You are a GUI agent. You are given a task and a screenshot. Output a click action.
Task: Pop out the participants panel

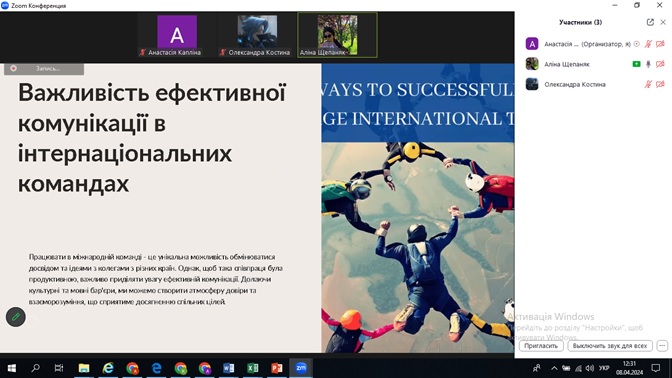pos(650,22)
